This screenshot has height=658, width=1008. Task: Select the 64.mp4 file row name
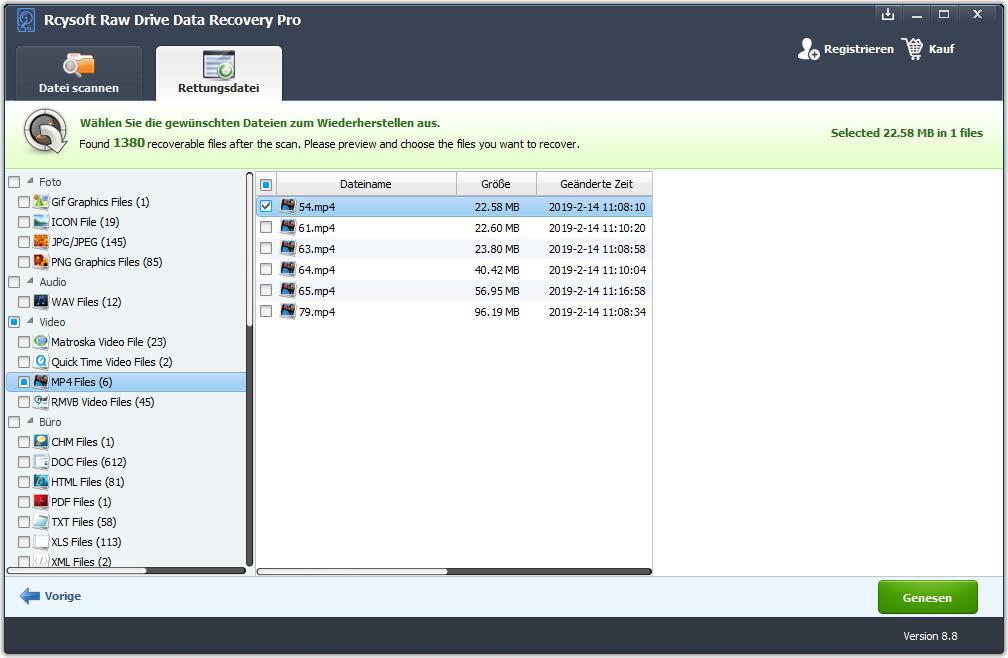316,270
